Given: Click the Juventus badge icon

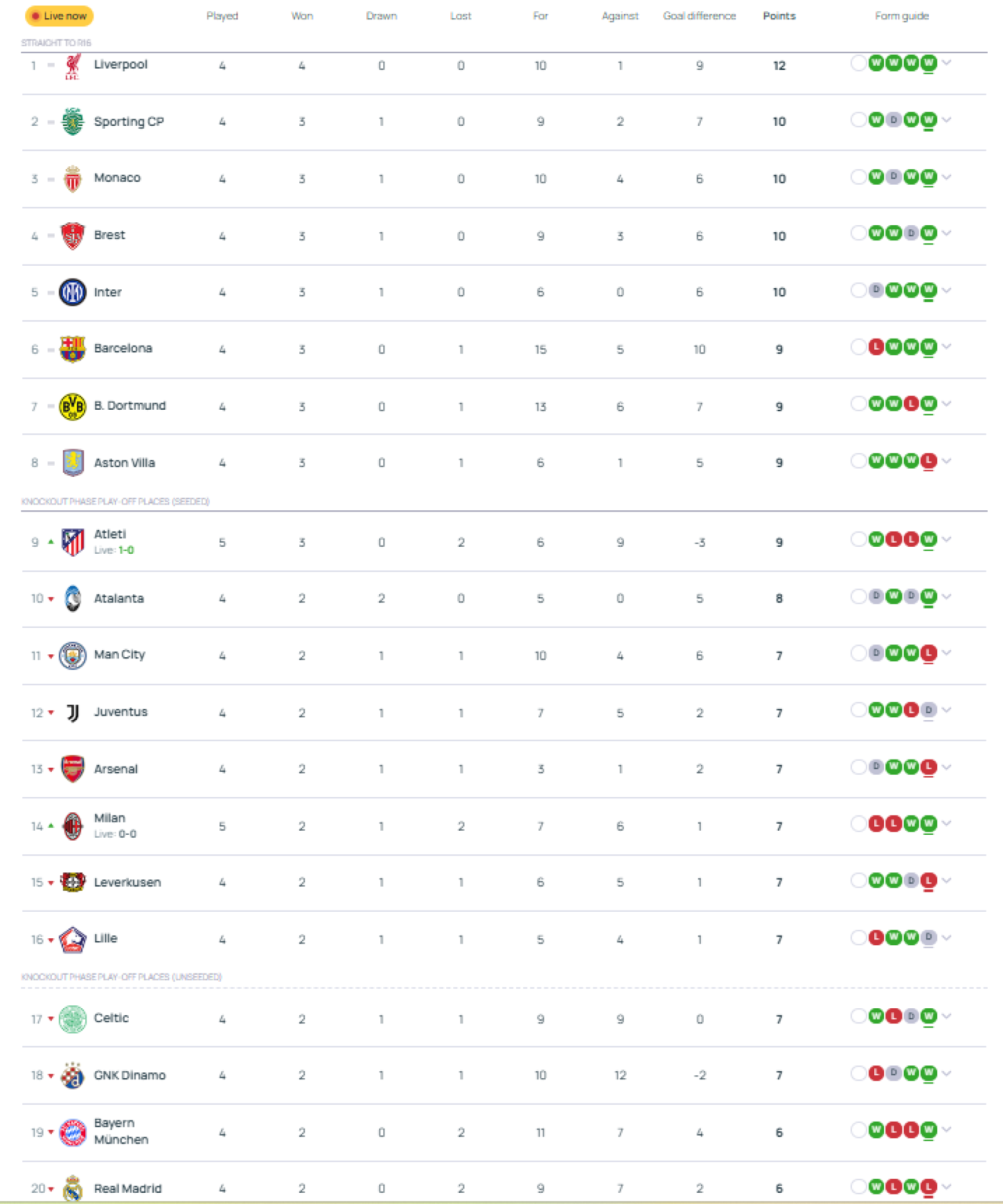Looking at the screenshot, I should [x=73, y=712].
